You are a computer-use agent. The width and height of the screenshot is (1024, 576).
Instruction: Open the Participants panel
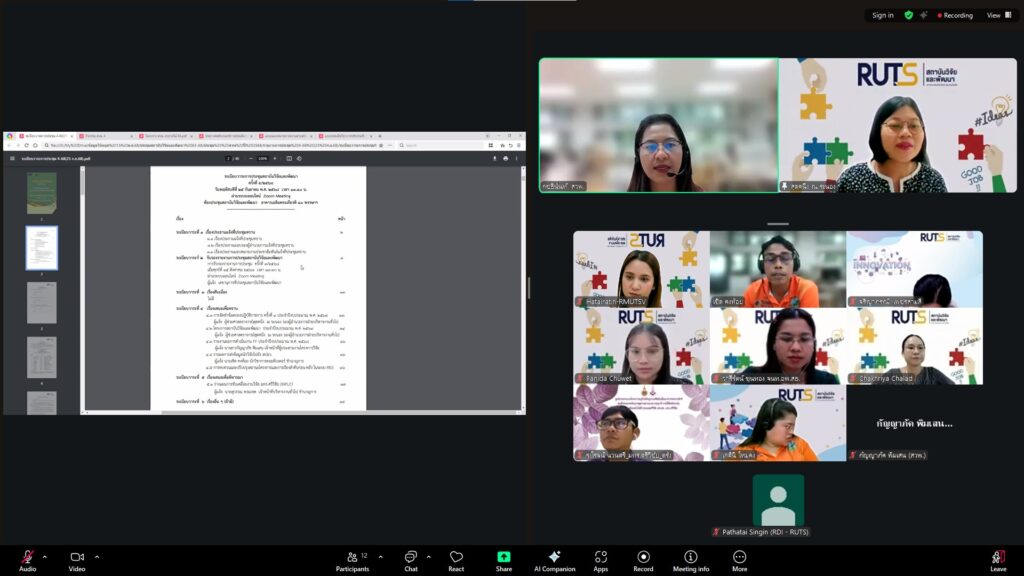(352, 558)
